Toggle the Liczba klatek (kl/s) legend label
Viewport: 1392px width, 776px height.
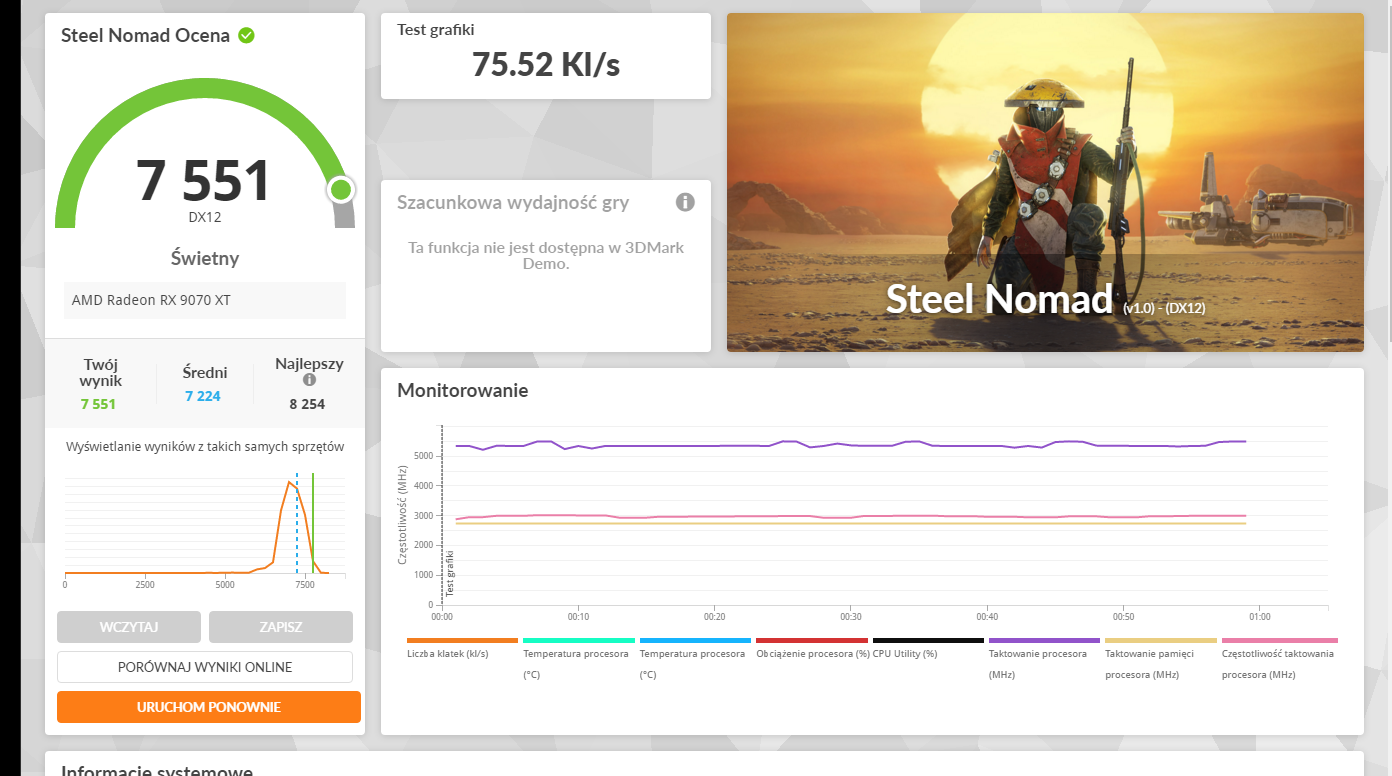448,654
